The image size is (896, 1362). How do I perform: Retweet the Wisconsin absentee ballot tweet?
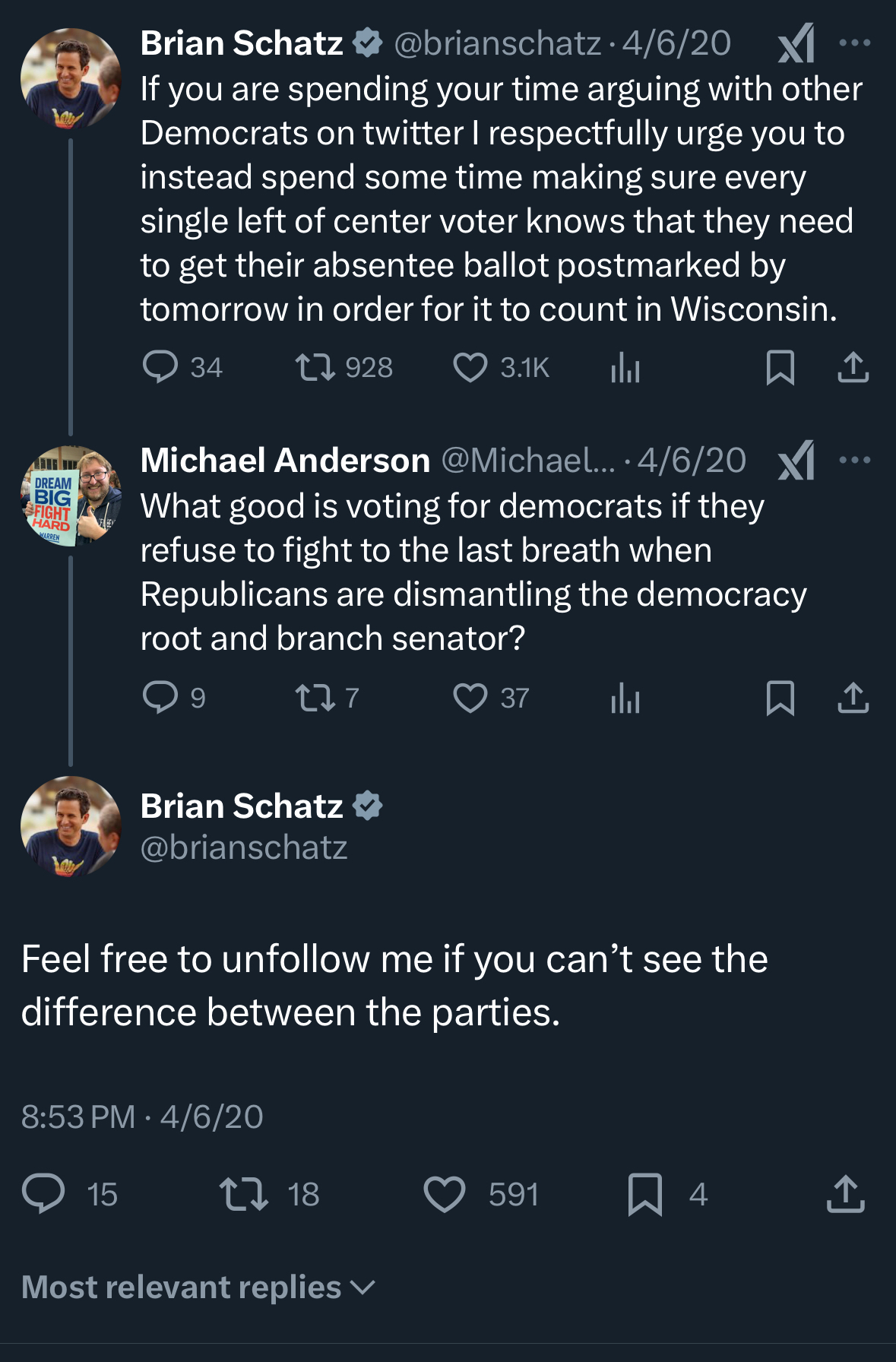click(x=315, y=367)
